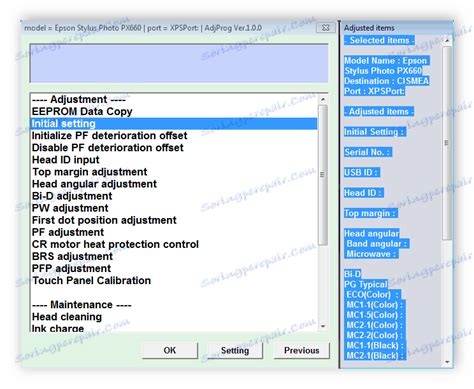
Task: Click the Band angular : line
Action: point(377,244)
